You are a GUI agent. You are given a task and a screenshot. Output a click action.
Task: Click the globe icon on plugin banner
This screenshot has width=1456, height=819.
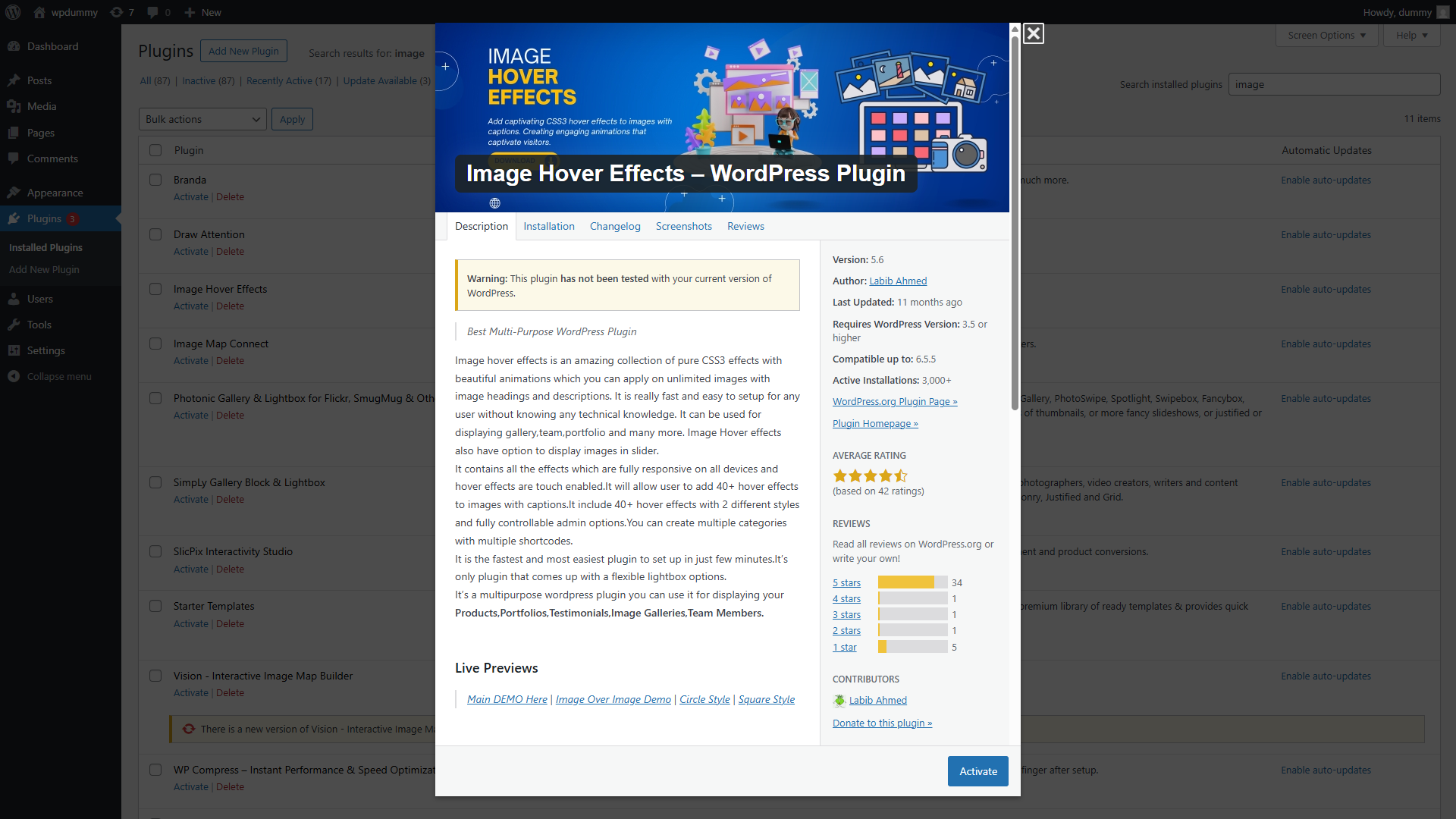[x=494, y=203]
